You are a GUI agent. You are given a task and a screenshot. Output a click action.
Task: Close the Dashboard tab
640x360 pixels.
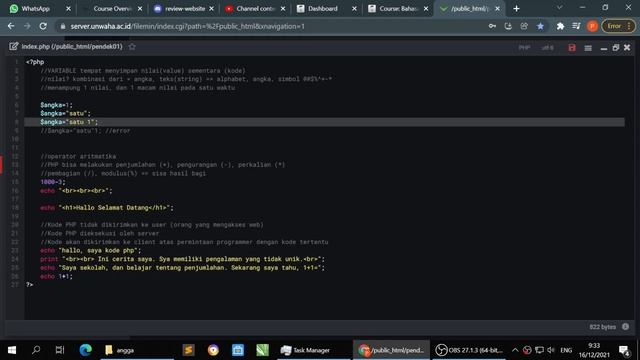click(x=354, y=9)
